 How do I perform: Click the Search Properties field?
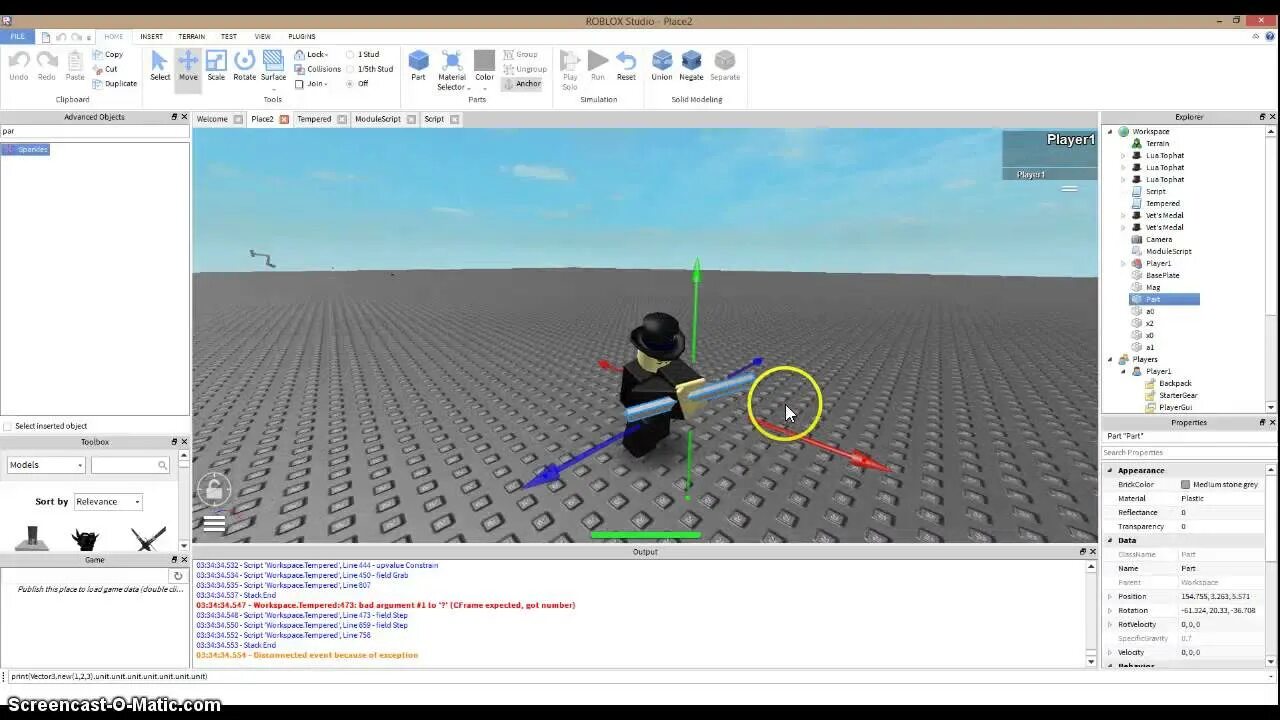tap(1183, 452)
